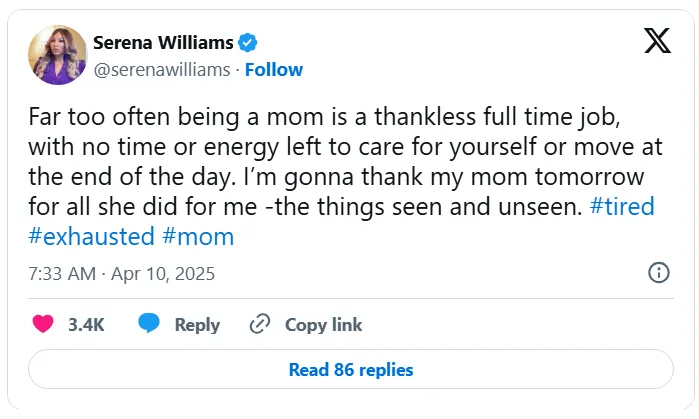Open the @serenawilliams handle

click(162, 70)
